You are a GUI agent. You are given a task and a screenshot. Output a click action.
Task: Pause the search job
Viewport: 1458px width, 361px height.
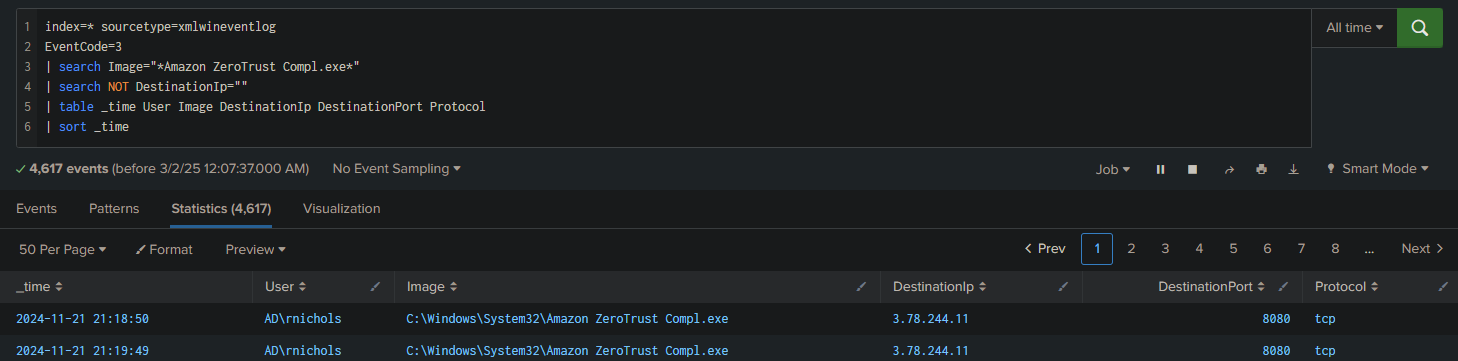point(1160,170)
